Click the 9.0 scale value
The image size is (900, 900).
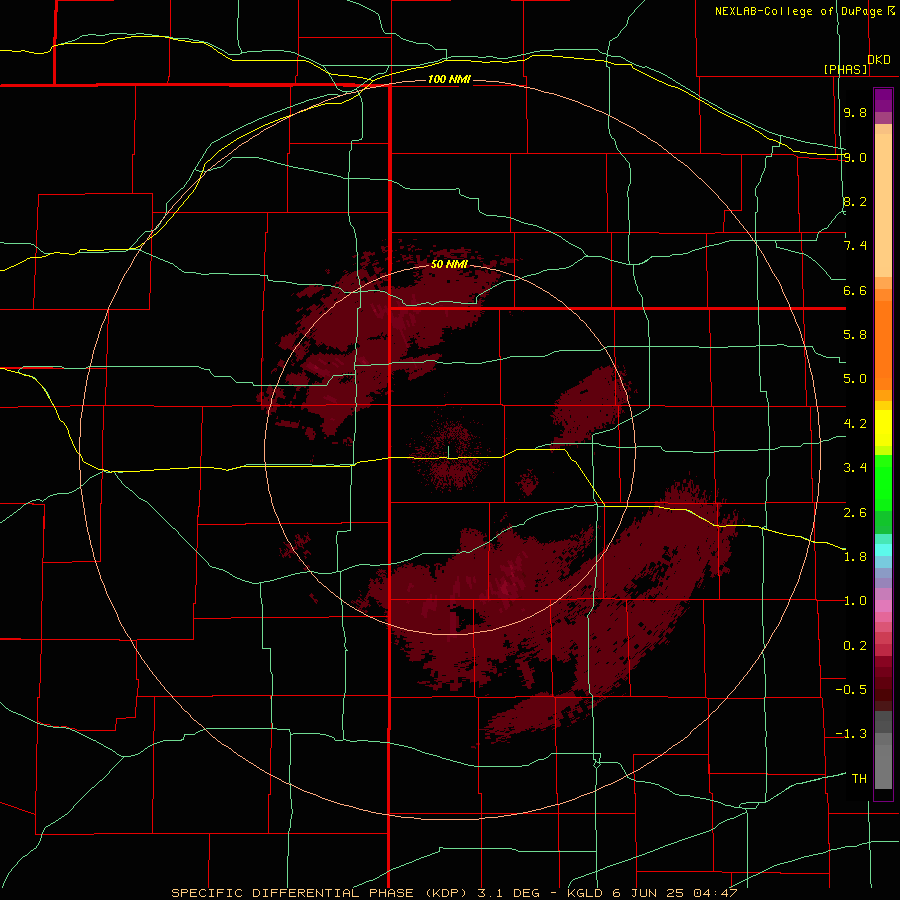(855, 157)
